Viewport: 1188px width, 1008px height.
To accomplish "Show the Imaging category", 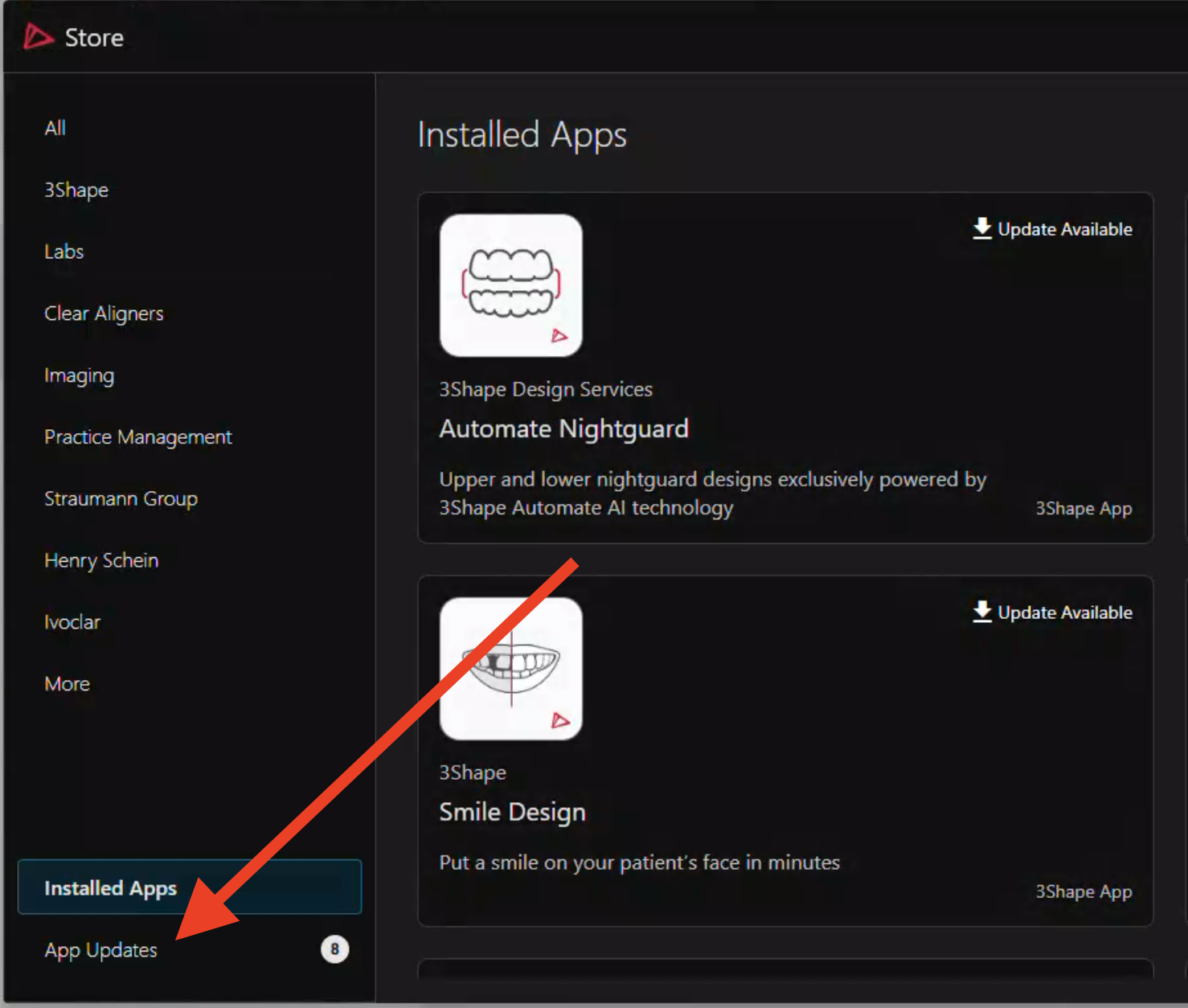I will [x=80, y=375].
